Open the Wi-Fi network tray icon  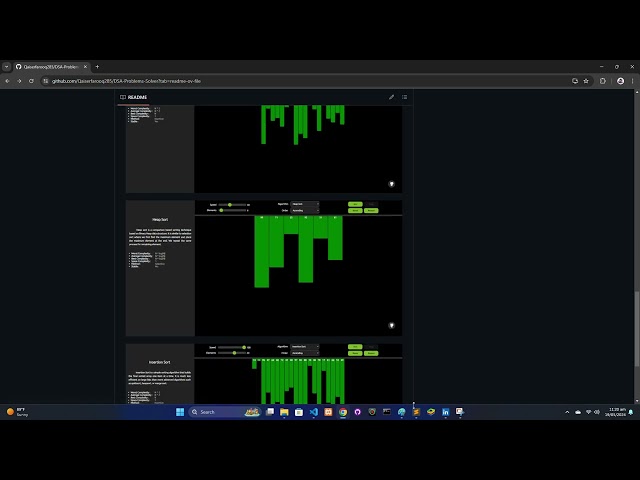click(x=589, y=412)
